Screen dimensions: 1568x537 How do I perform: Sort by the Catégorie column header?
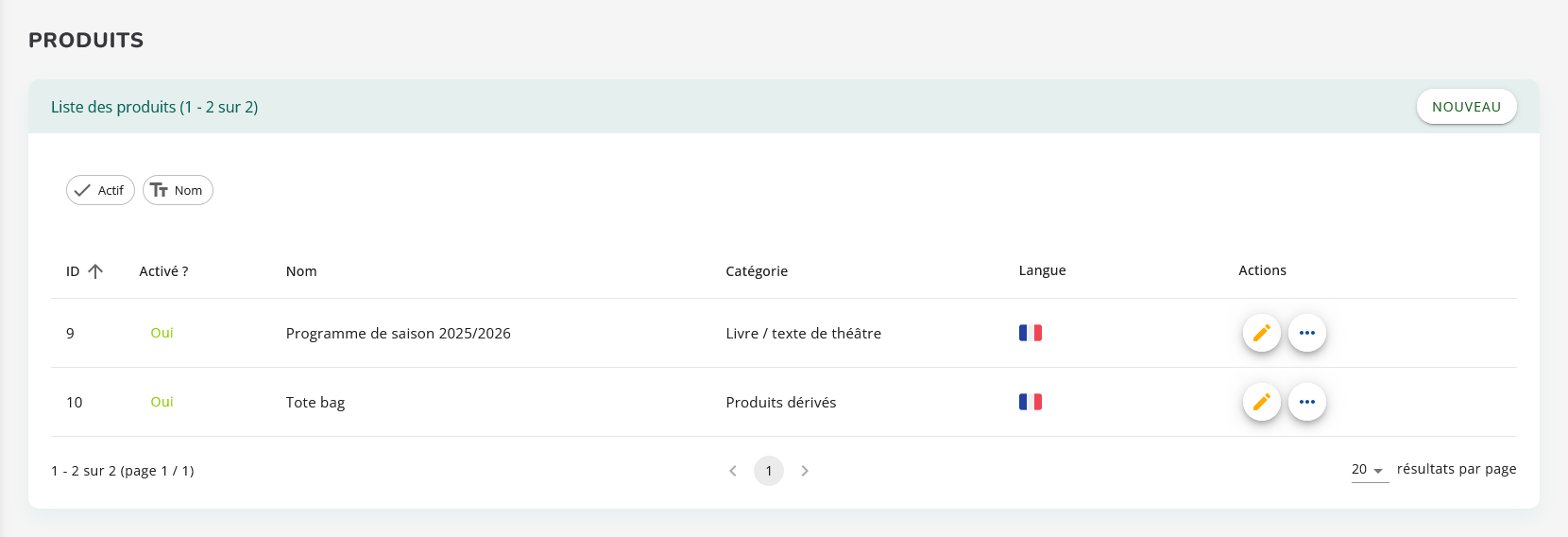pos(757,271)
